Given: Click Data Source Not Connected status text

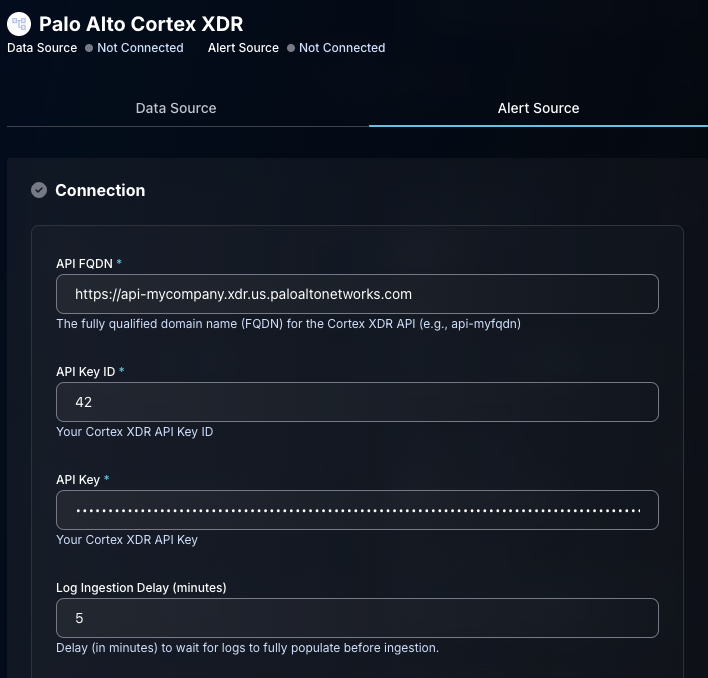Looking at the screenshot, I should 140,48.
